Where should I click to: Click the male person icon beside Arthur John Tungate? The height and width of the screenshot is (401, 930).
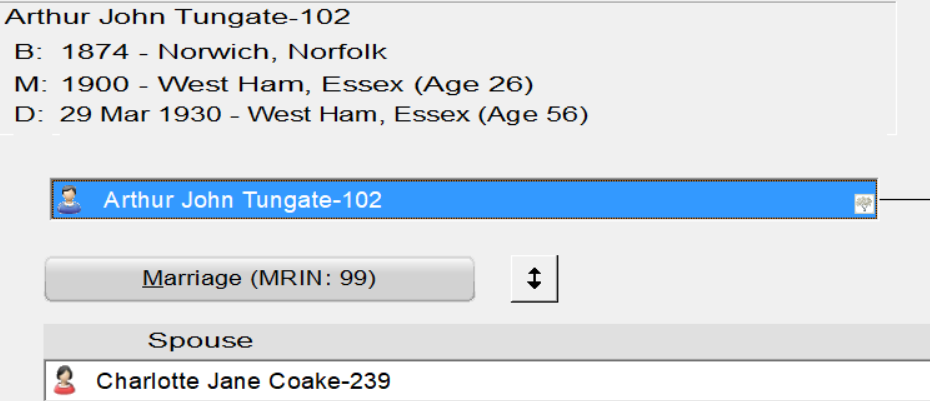pos(69,200)
